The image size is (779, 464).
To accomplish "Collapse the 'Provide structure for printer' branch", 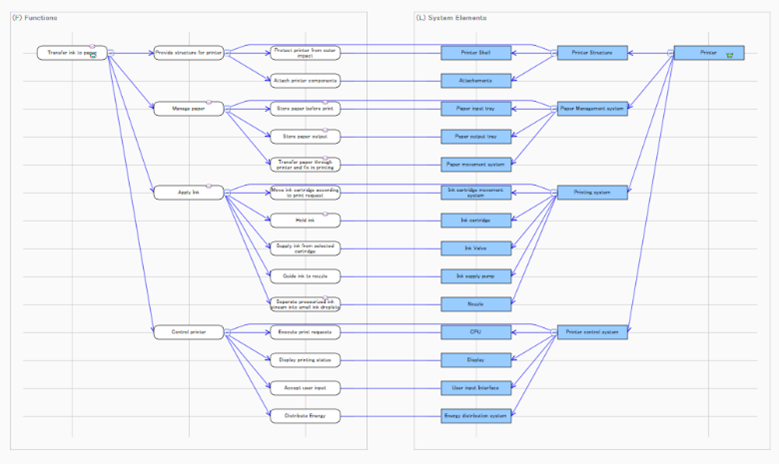I will 228,53.
